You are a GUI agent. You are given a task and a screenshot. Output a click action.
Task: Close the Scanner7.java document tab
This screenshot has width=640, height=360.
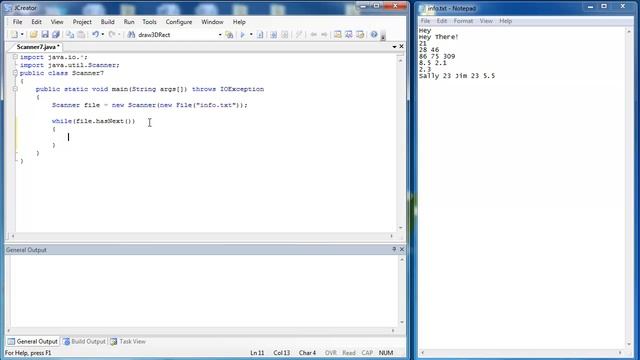click(x=402, y=47)
